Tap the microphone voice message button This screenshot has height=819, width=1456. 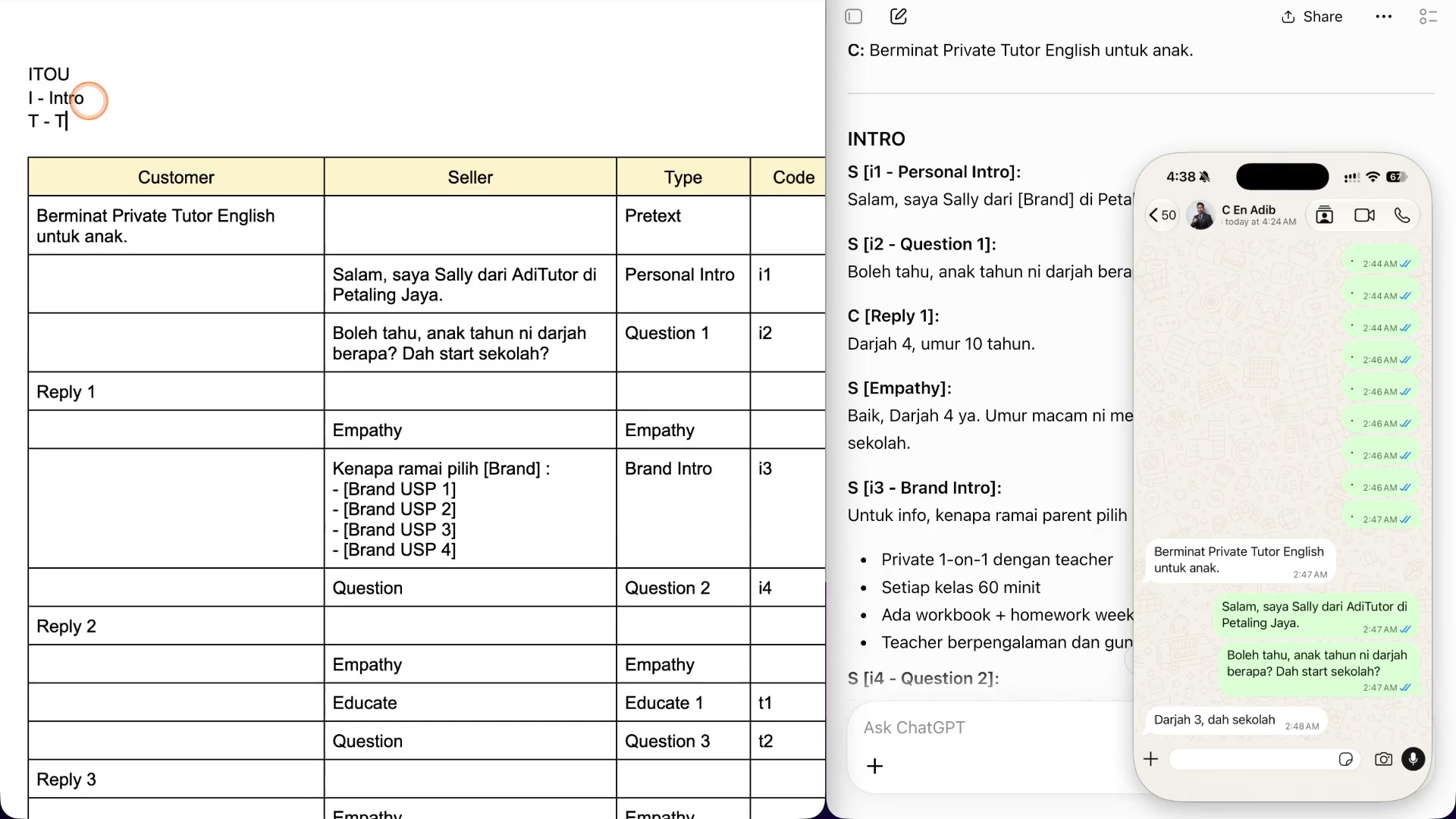(x=1414, y=759)
